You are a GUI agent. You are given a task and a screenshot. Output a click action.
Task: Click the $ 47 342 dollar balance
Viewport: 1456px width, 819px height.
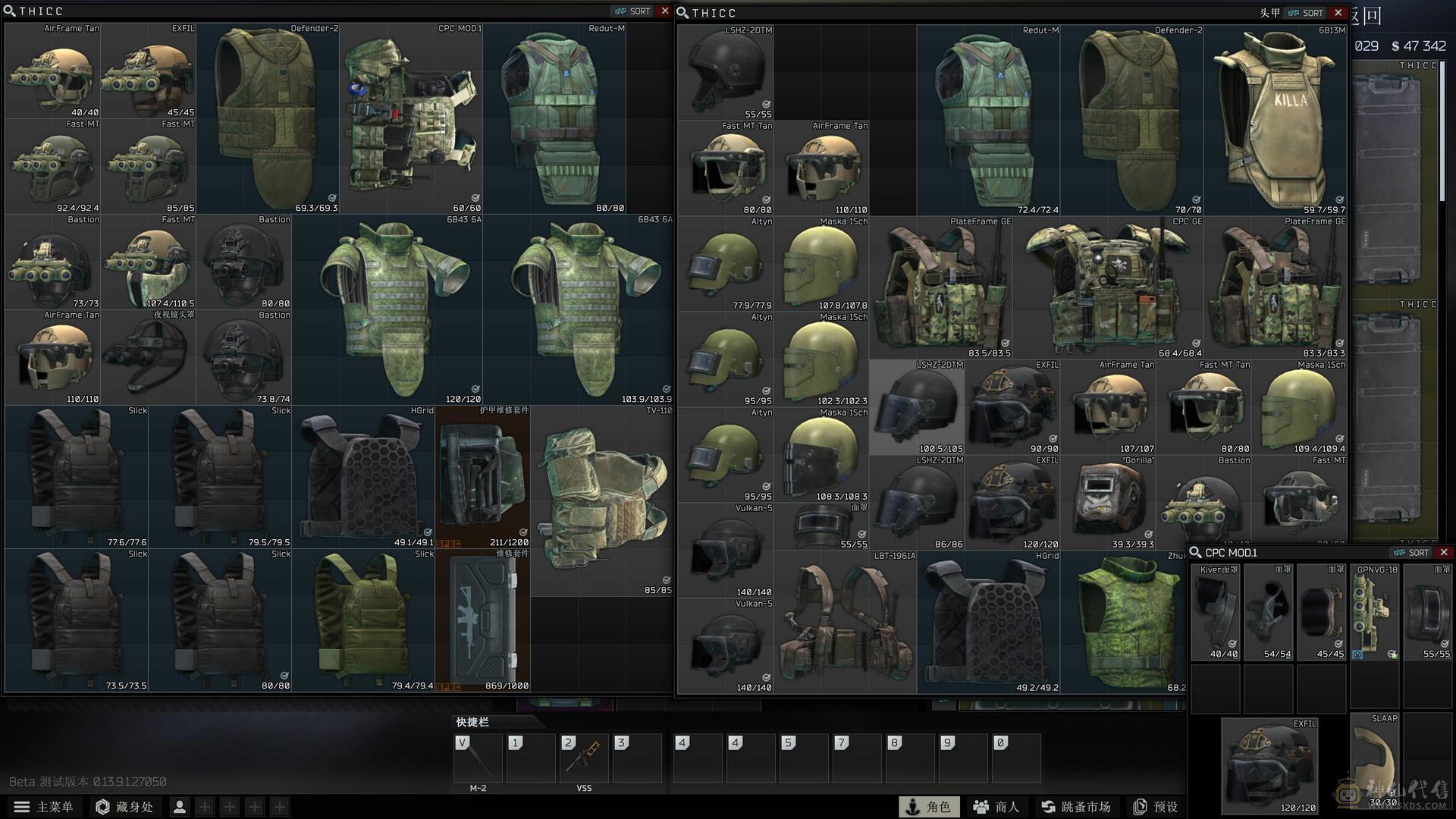pyautogui.click(x=1419, y=46)
